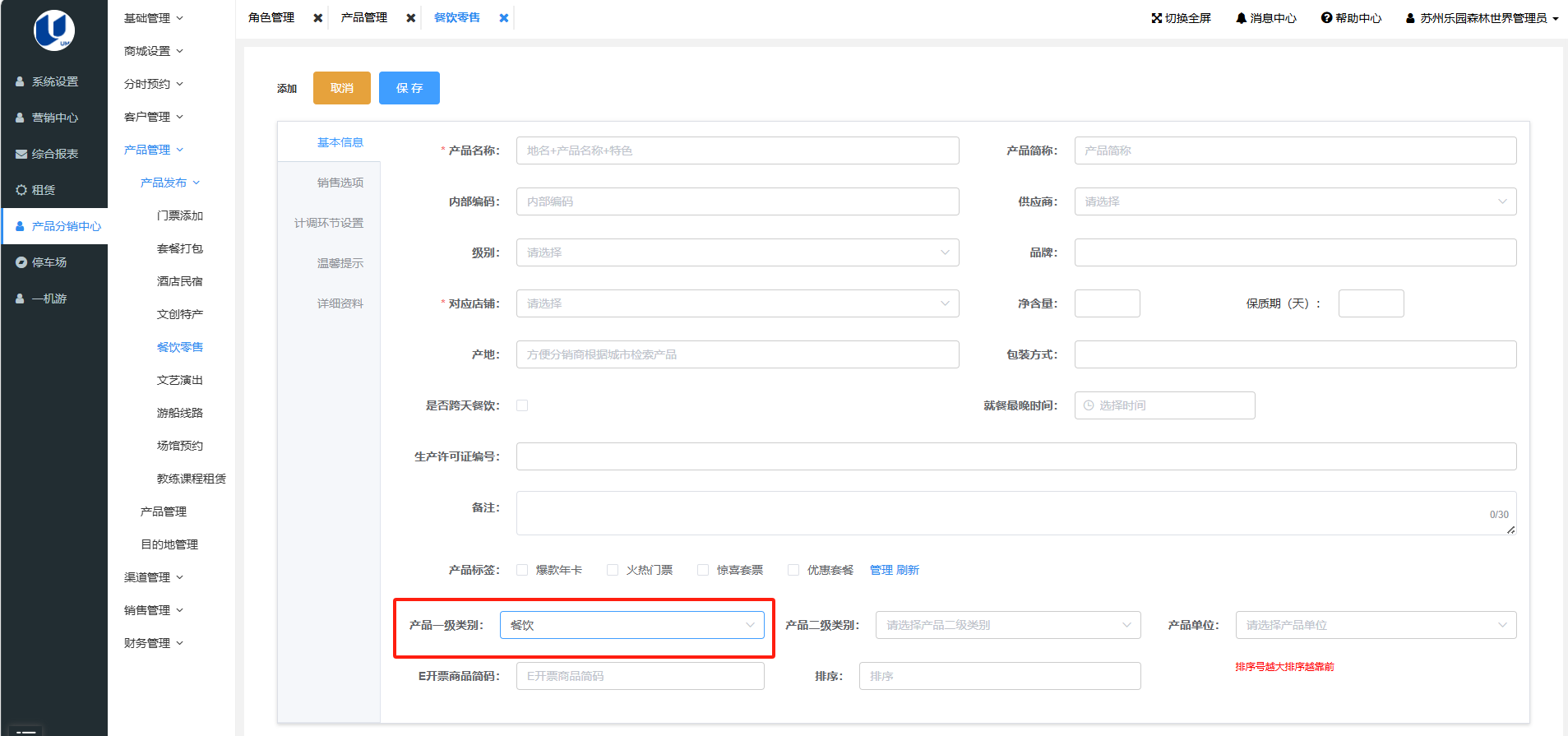The height and width of the screenshot is (736, 1568).
Task: Click clock icon in 就餐最晚时间 field
Action: [1089, 405]
